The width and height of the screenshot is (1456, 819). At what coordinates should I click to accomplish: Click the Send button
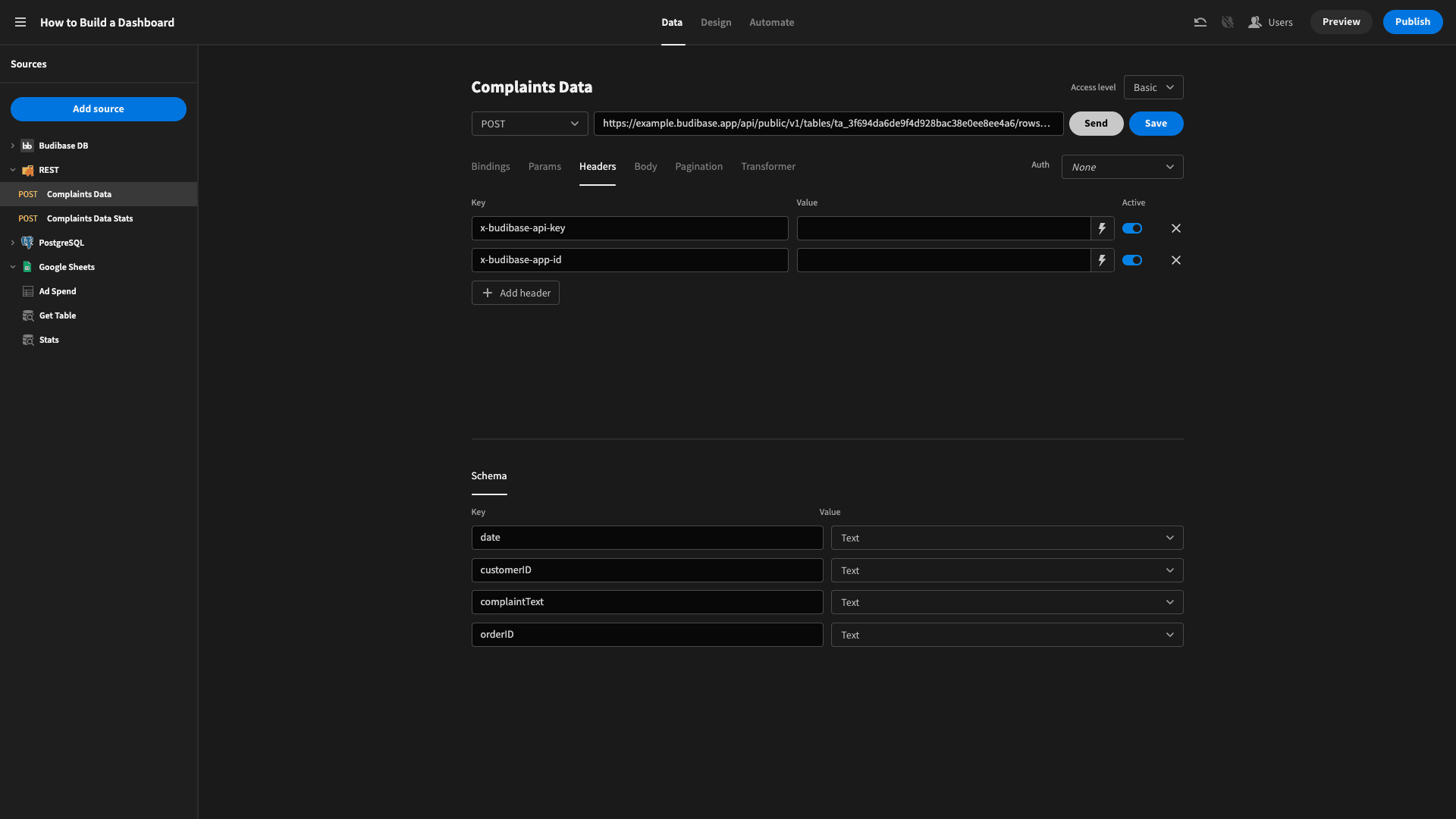click(1096, 124)
